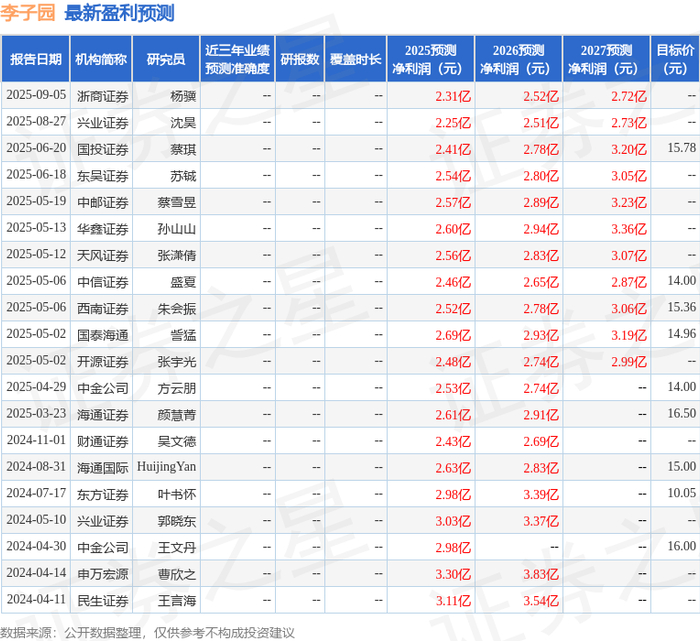Viewport: 700px width, 641px height.
Task: Click 浙商证券 institution cell
Action: pos(103,96)
